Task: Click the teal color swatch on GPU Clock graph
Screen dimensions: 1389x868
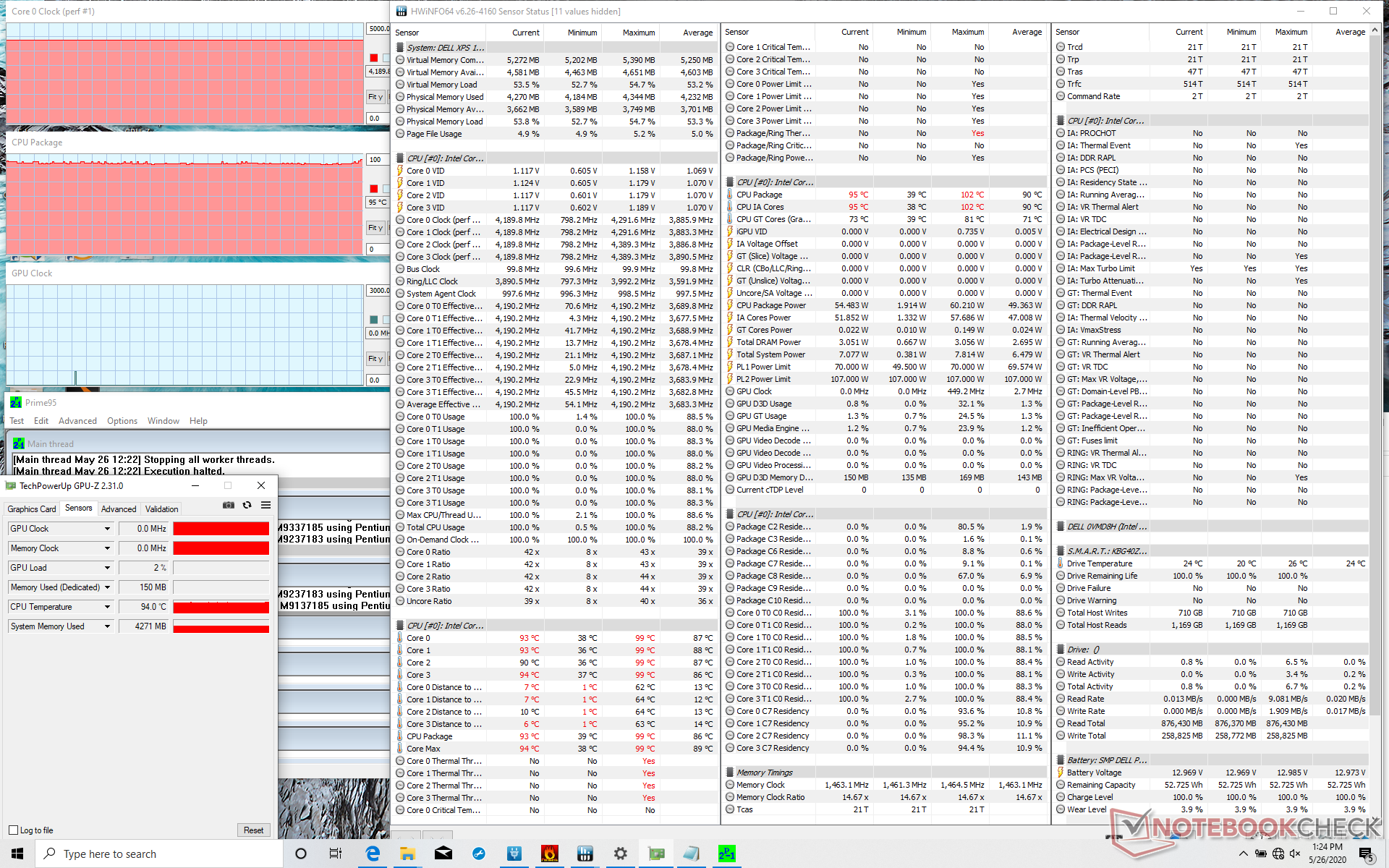Action: click(x=374, y=320)
